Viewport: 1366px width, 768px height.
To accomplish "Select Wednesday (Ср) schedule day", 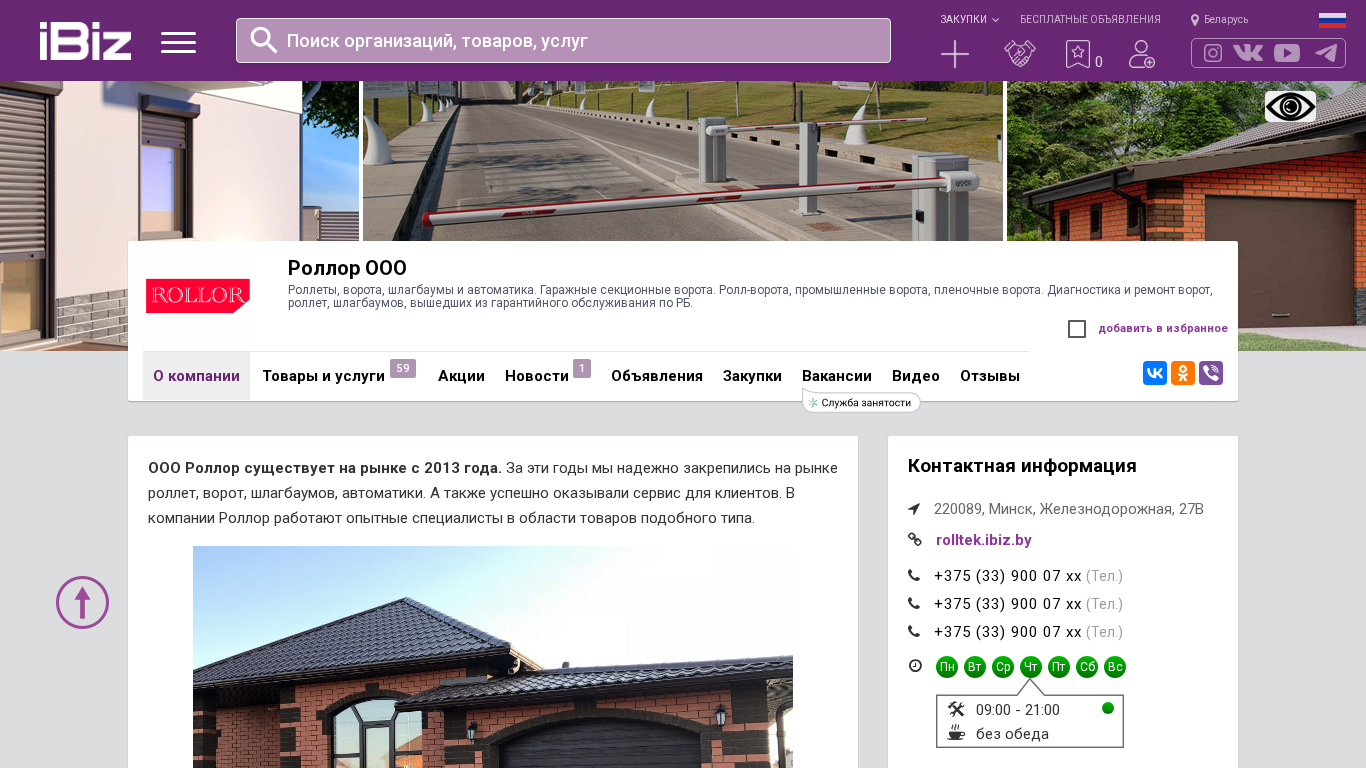I will (1003, 667).
